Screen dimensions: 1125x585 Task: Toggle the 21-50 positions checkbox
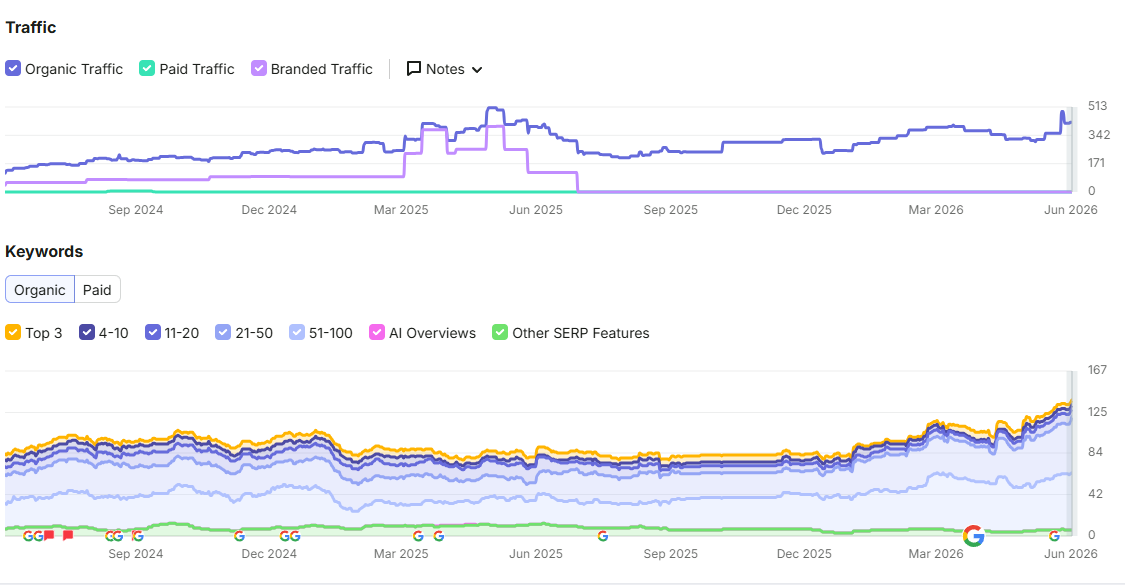click(x=223, y=332)
